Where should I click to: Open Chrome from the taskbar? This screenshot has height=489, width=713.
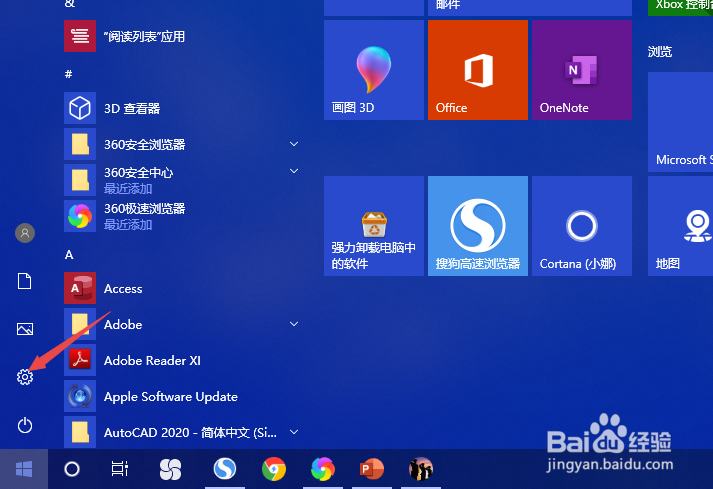274,469
